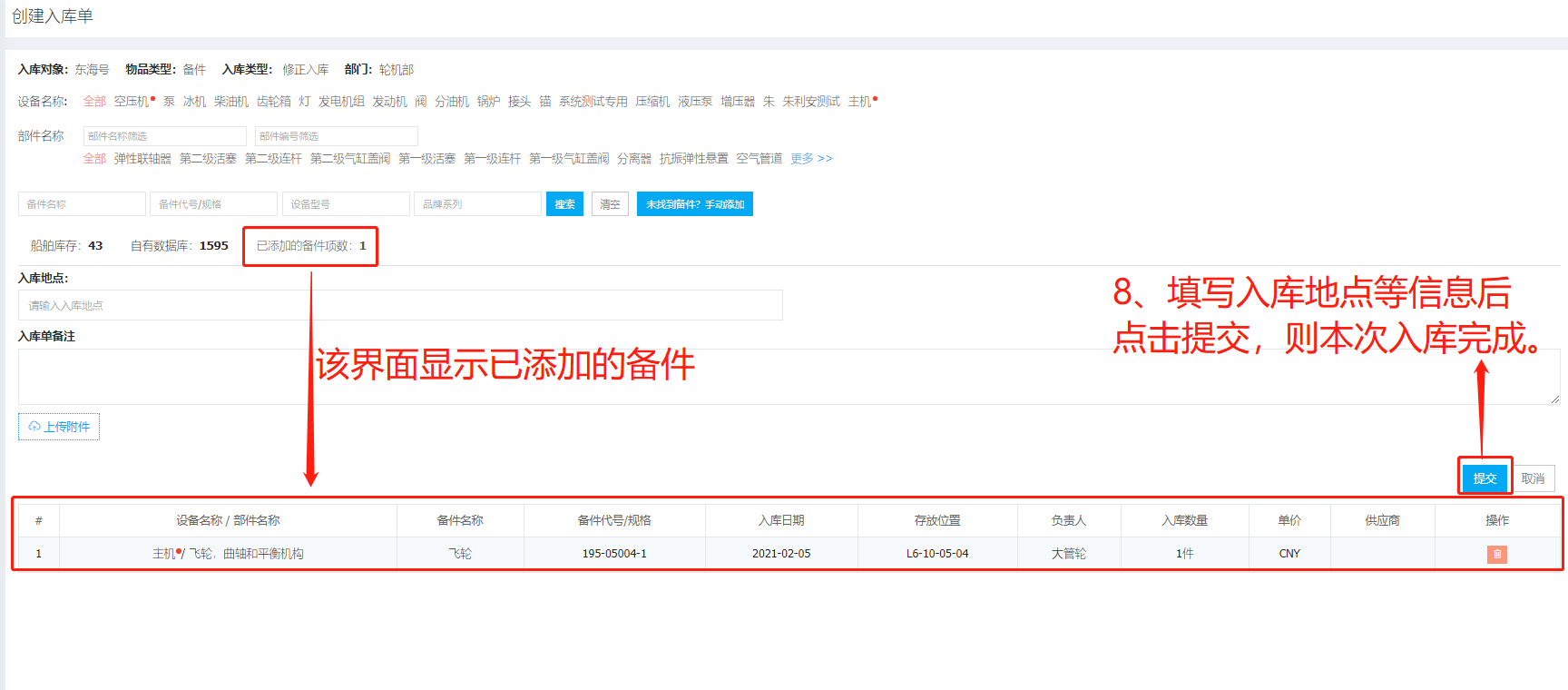Focus the 品牌系列 search field
This screenshot has height=690, width=1568.
click(478, 204)
